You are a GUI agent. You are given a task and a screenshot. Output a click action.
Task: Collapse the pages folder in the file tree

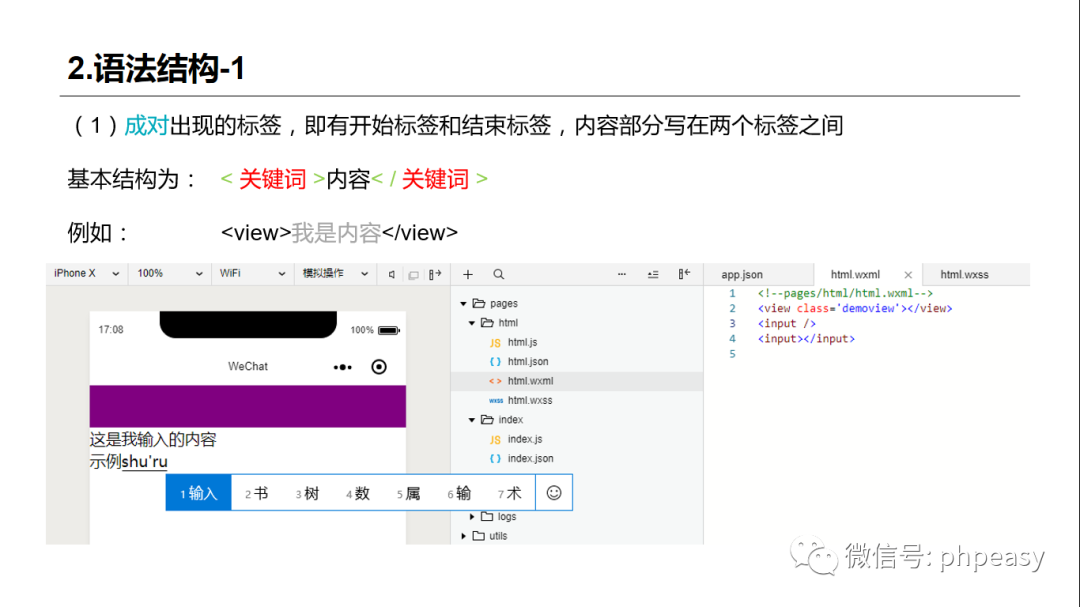463,303
